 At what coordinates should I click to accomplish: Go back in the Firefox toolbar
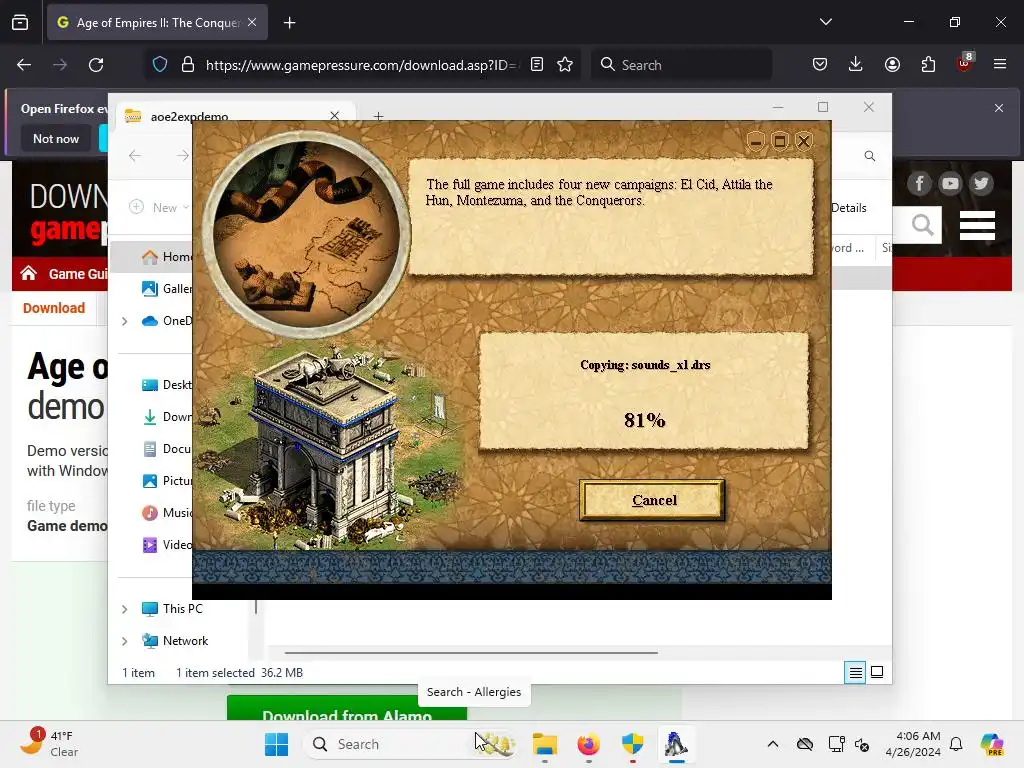tap(24, 65)
